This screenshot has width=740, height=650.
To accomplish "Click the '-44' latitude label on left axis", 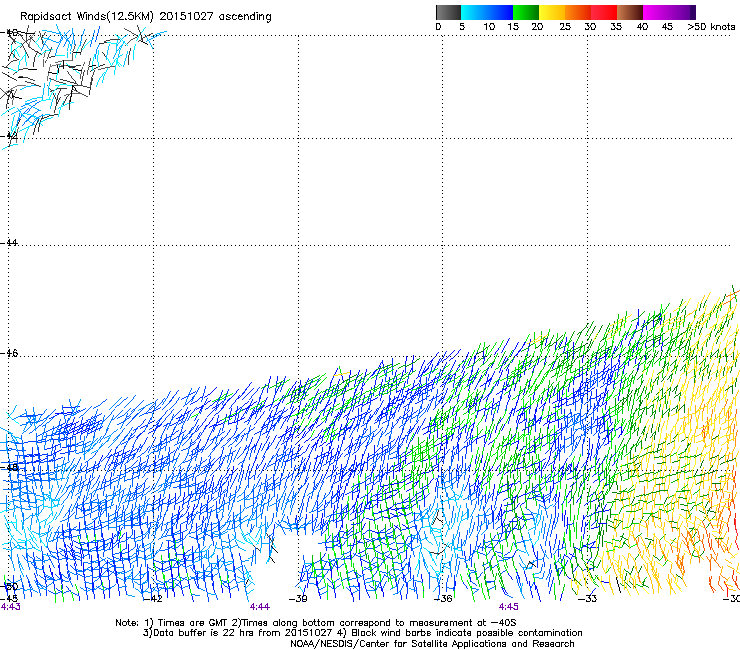I will (x=9, y=243).
